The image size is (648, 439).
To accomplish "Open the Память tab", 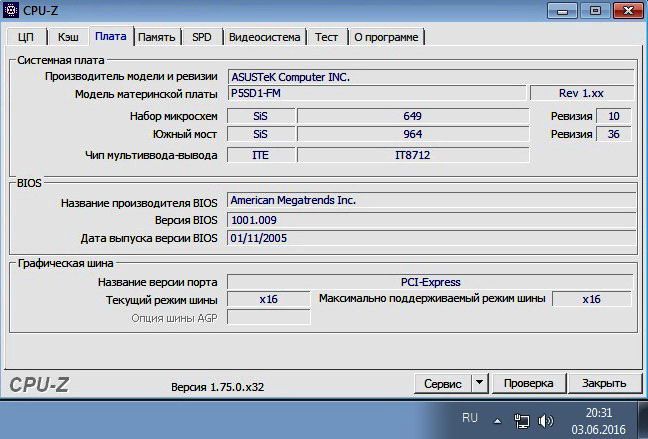I will point(157,37).
